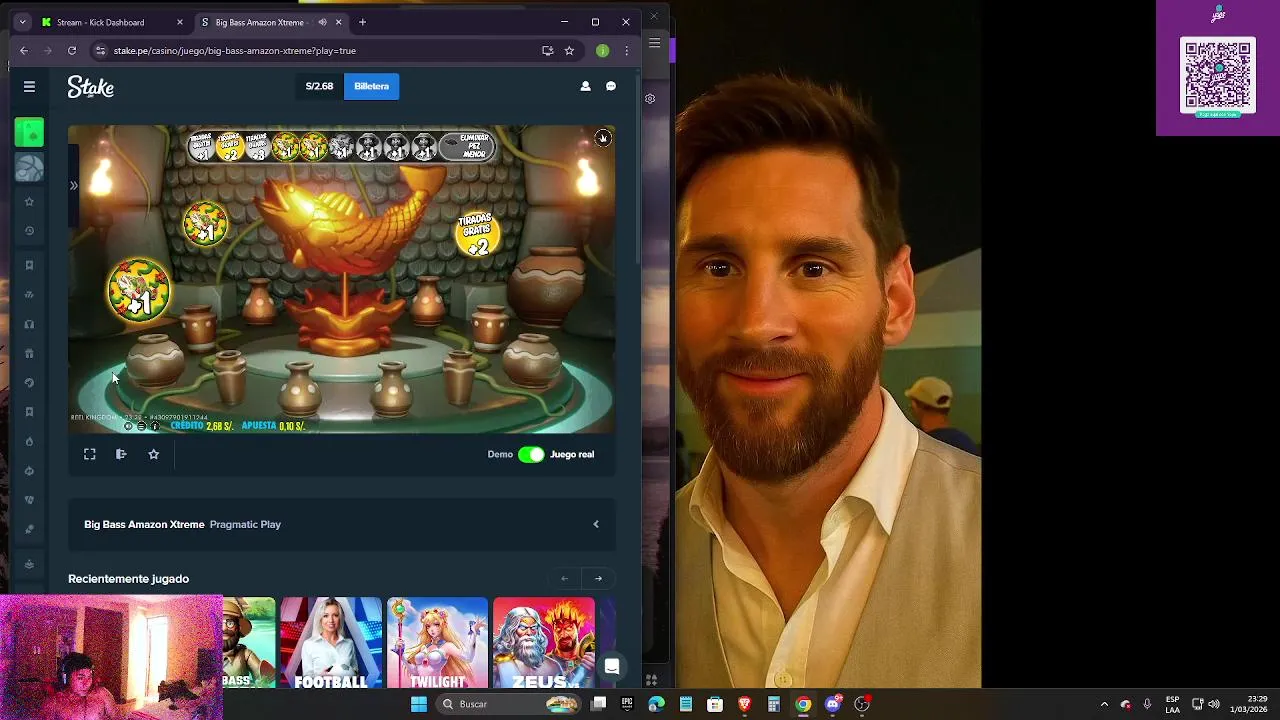Screen dimensions: 1280x720
Task: Pick the +1 fish coin on left vase
Action: (x=139, y=290)
